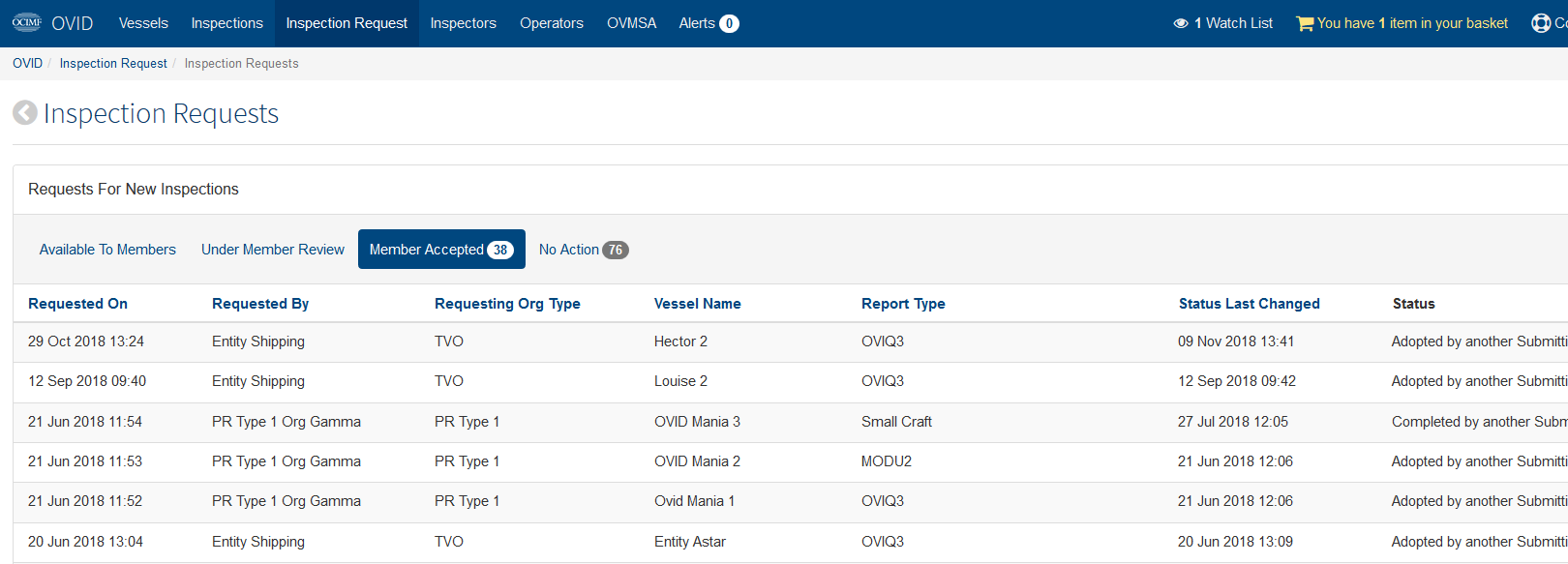Click 12 Sep 2018 09:42 status date

(x=1237, y=381)
